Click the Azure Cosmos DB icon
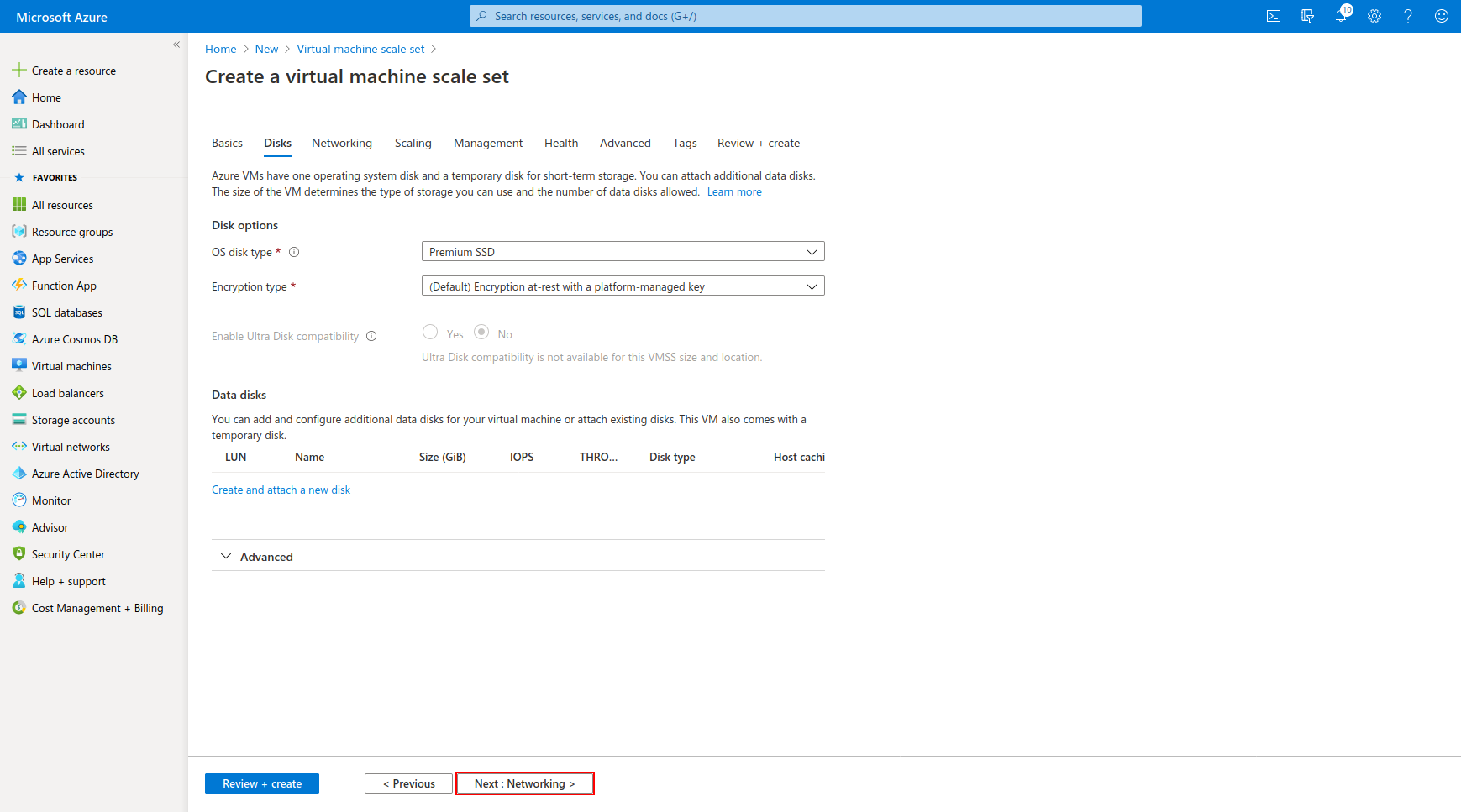This screenshot has width=1461, height=812. click(19, 339)
